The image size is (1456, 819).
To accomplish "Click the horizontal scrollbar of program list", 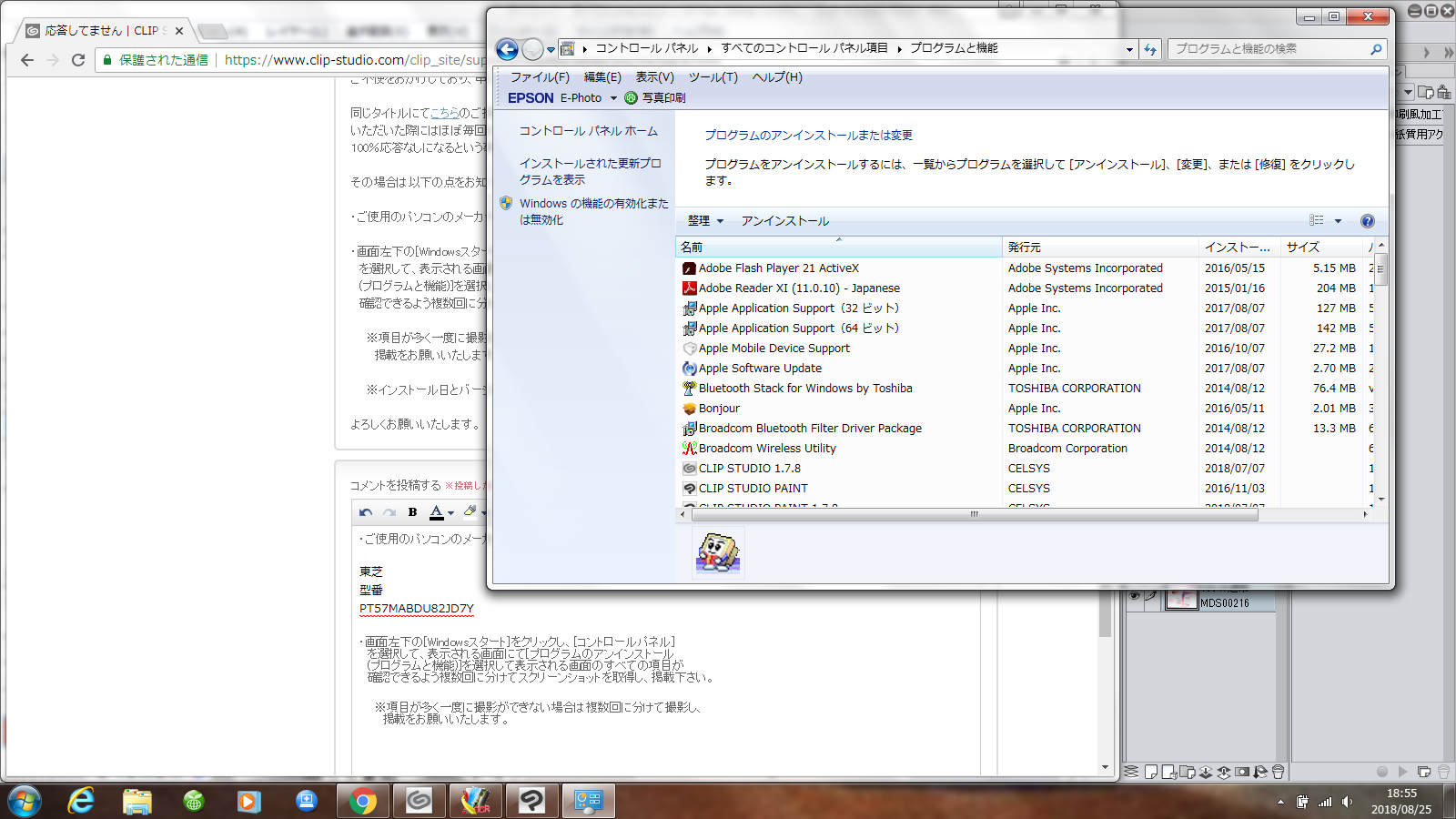I will 973,514.
